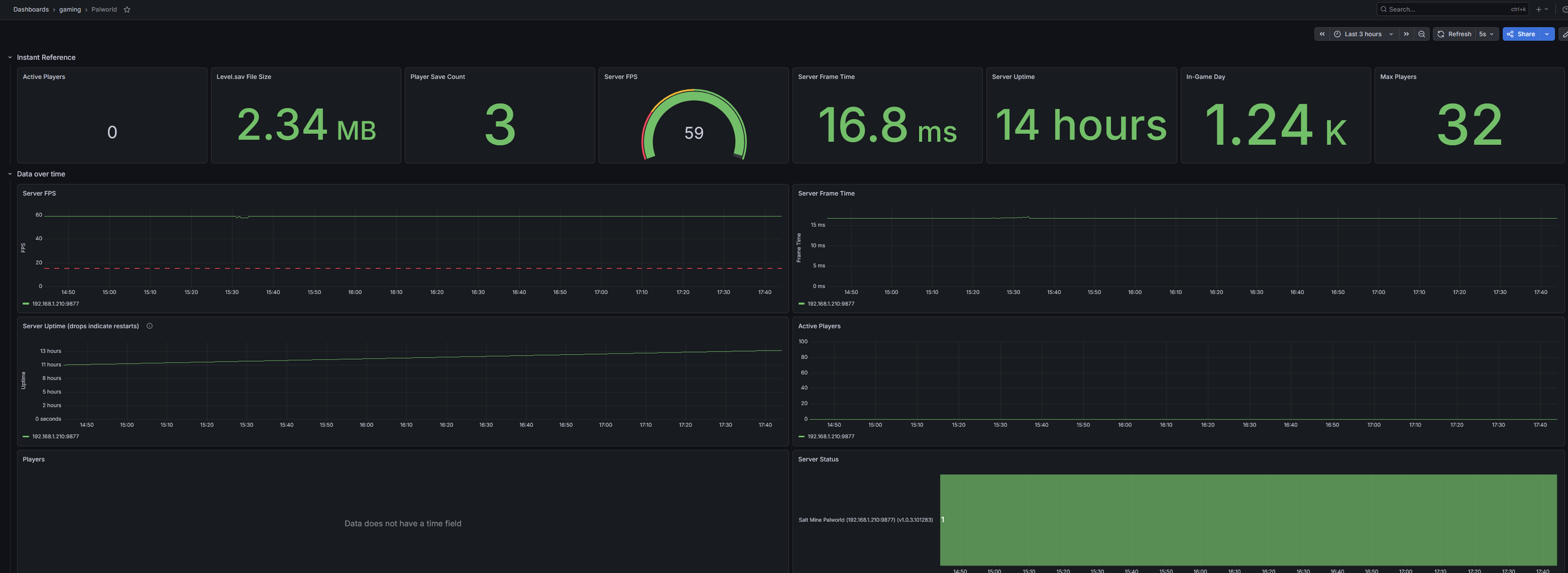Toggle the Server Frame Time legend series
1568x573 pixels.
(827, 304)
